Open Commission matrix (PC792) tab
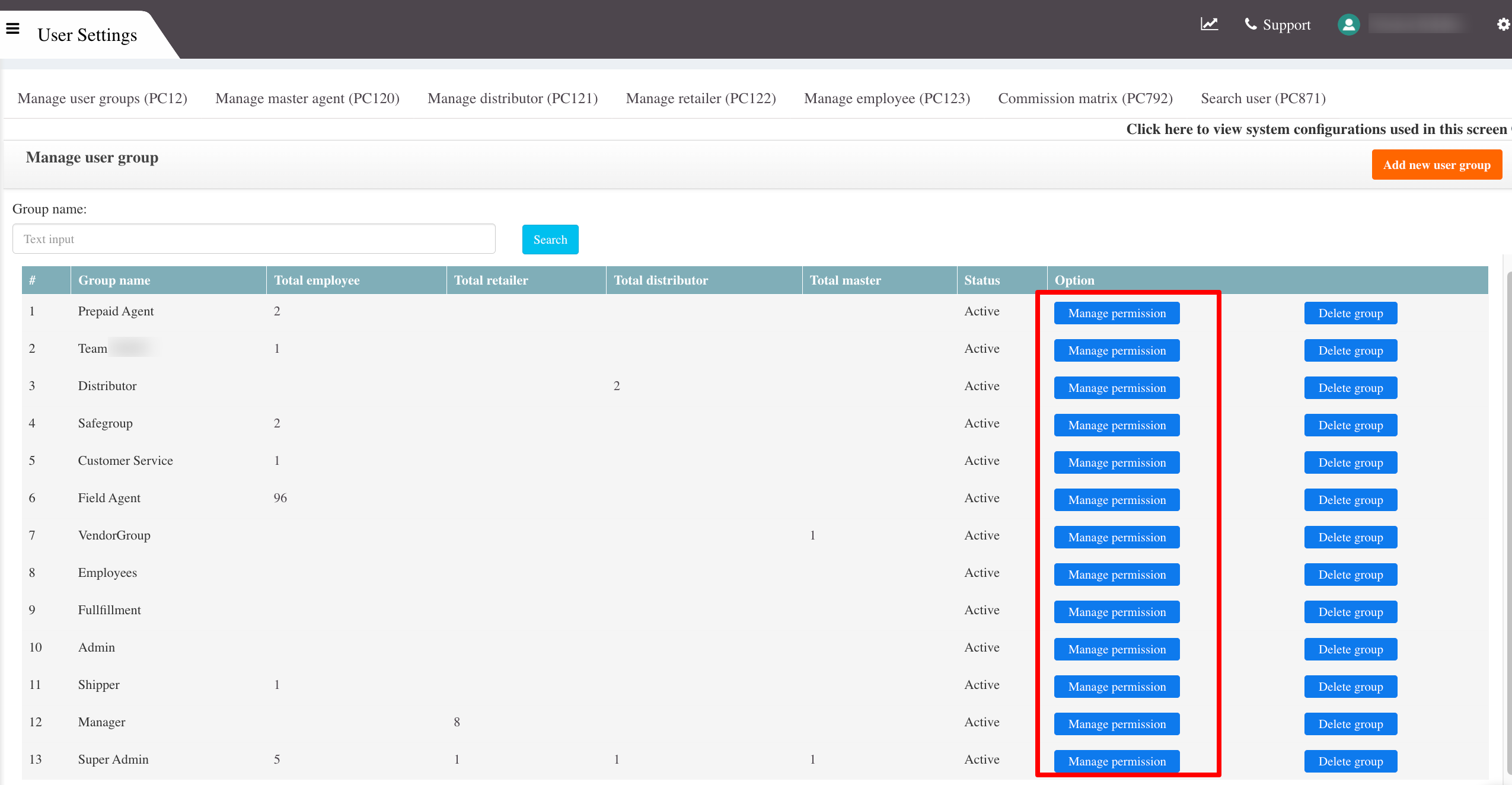Image resolution: width=1512 pixels, height=785 pixels. click(1085, 98)
